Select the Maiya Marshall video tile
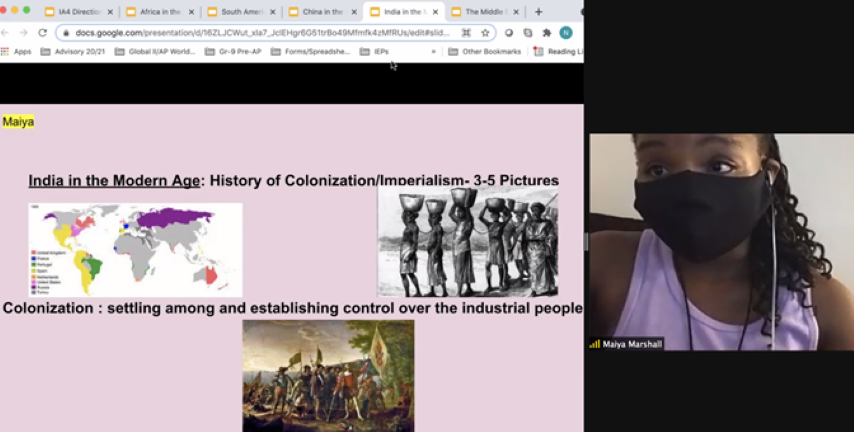Image resolution: width=854 pixels, height=432 pixels. pyautogui.click(x=720, y=242)
